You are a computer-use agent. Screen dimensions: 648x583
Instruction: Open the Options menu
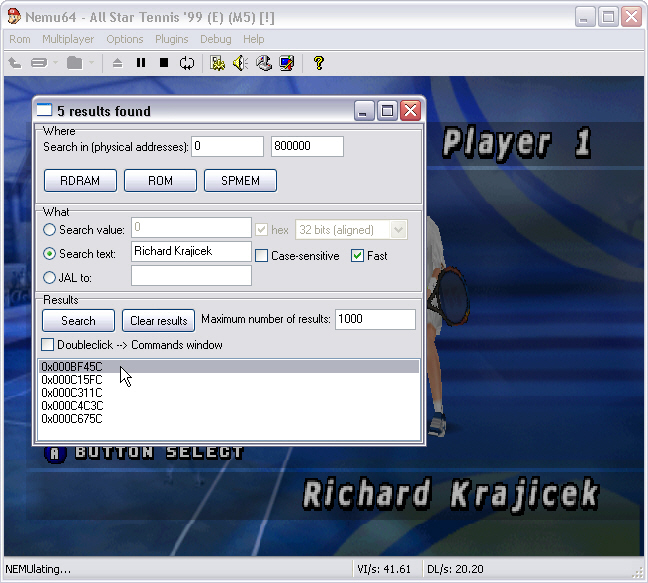[125, 39]
